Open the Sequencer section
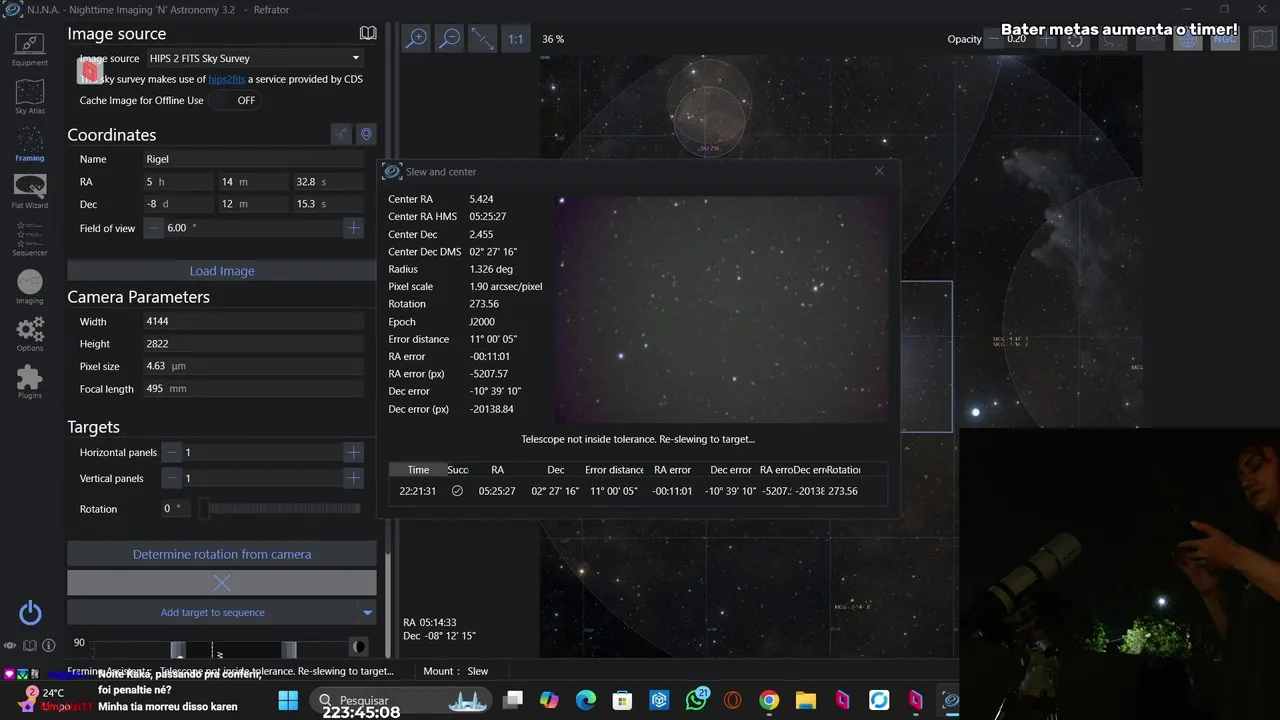The image size is (1280, 720). [x=30, y=239]
